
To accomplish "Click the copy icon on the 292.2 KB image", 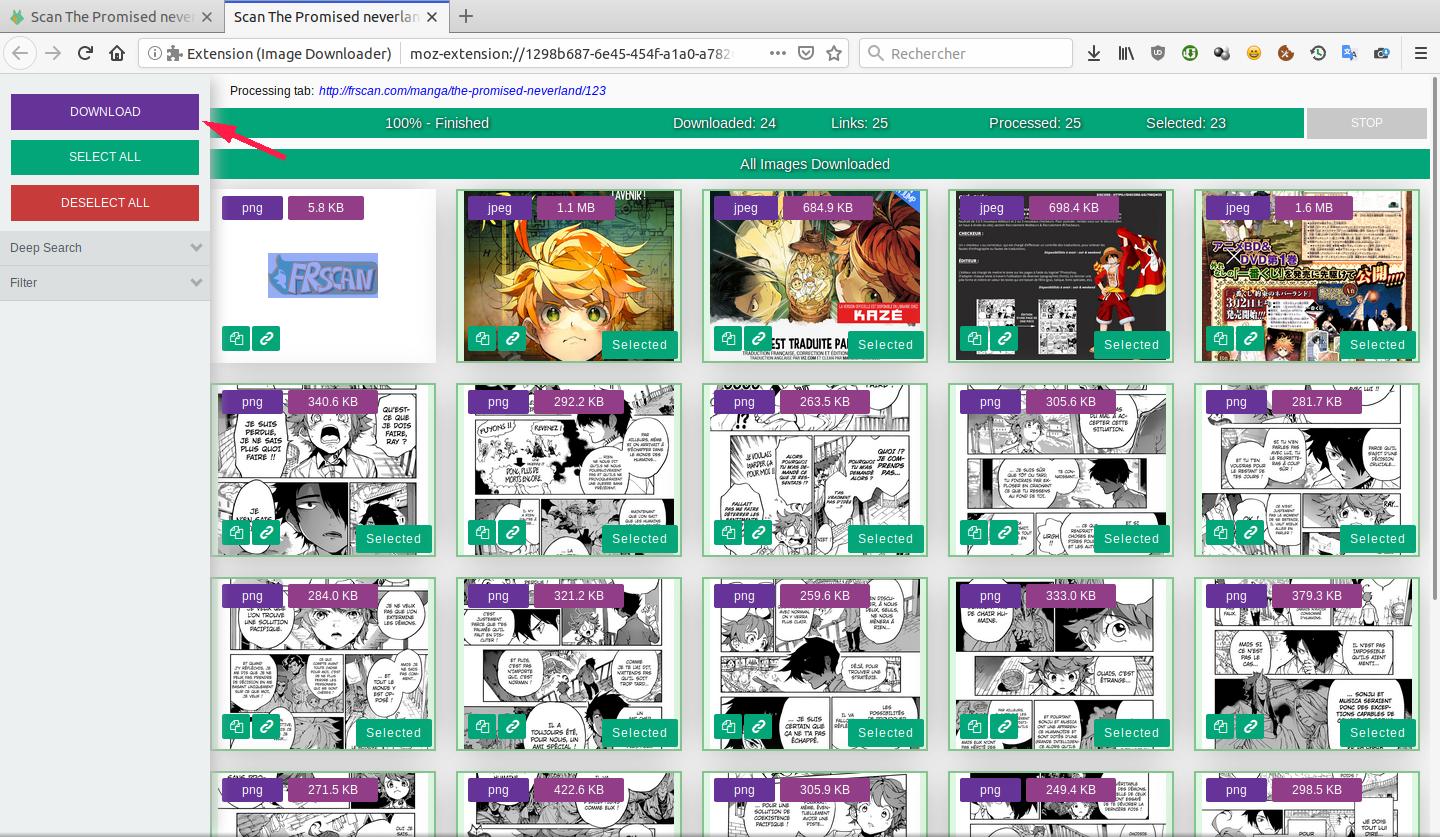I will [482, 533].
